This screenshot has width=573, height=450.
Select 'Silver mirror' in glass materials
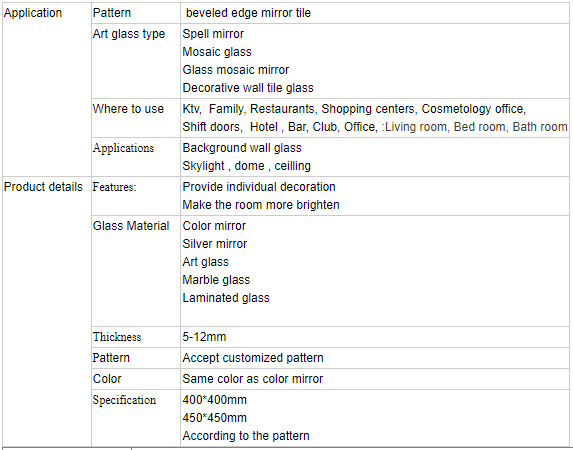215,244
